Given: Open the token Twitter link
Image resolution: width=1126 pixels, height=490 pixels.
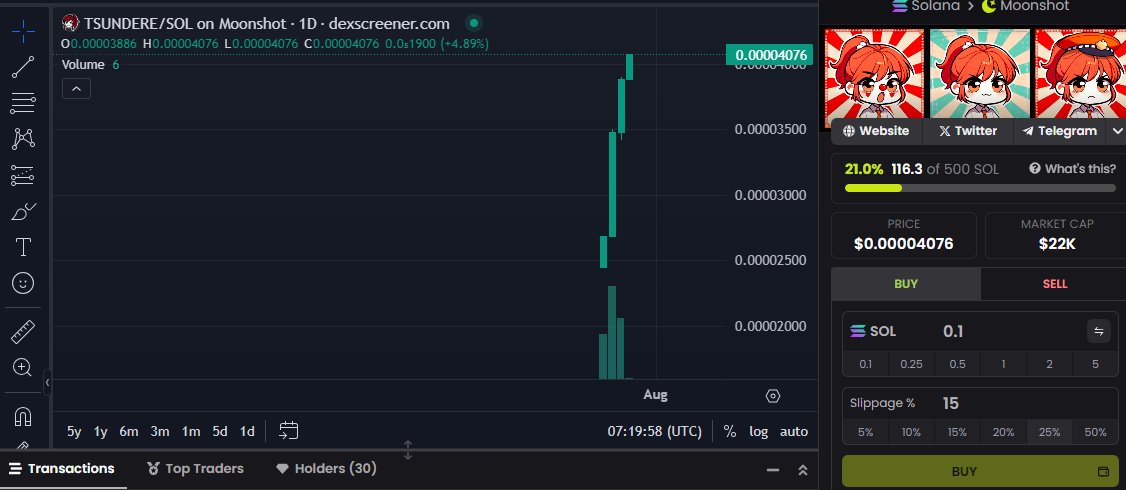Looking at the screenshot, I should pyautogui.click(x=968, y=131).
